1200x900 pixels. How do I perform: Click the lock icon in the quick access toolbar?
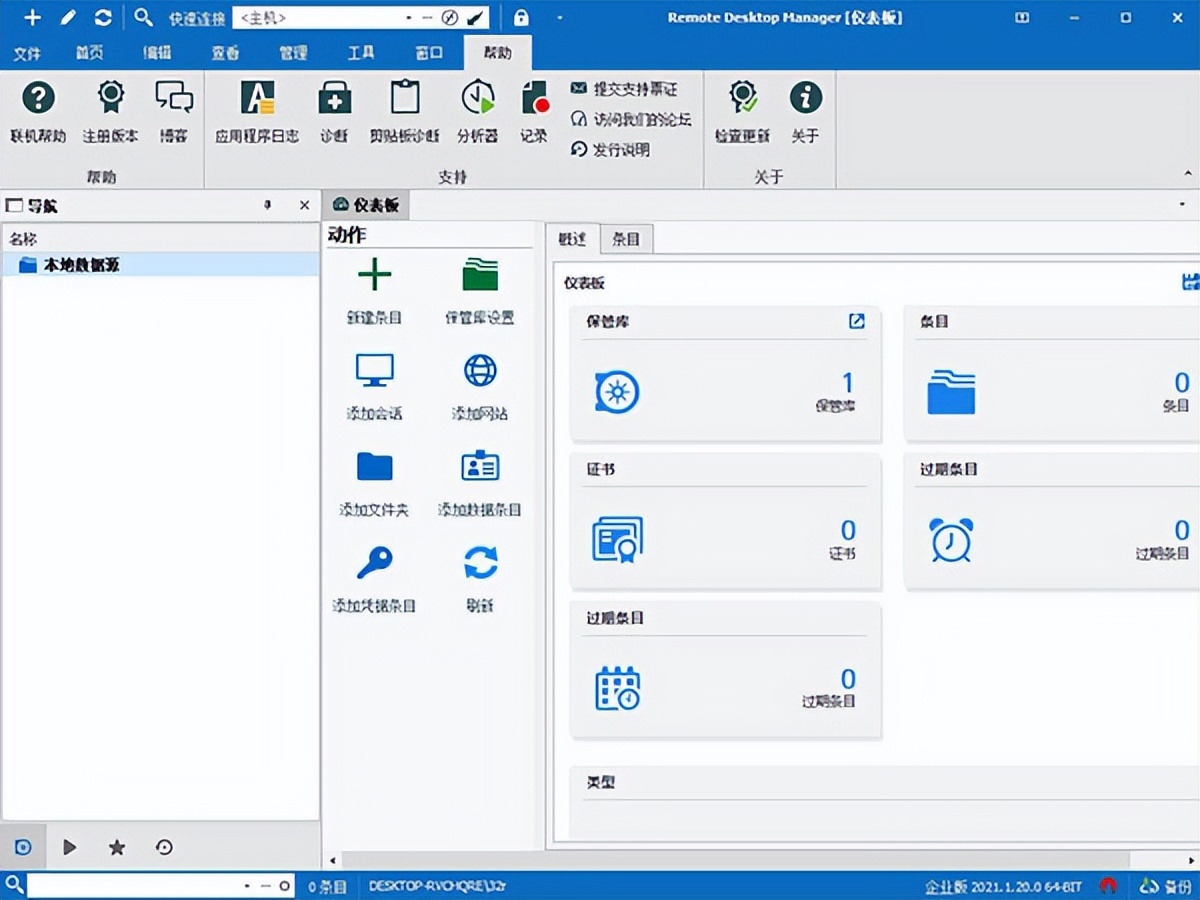(x=520, y=17)
